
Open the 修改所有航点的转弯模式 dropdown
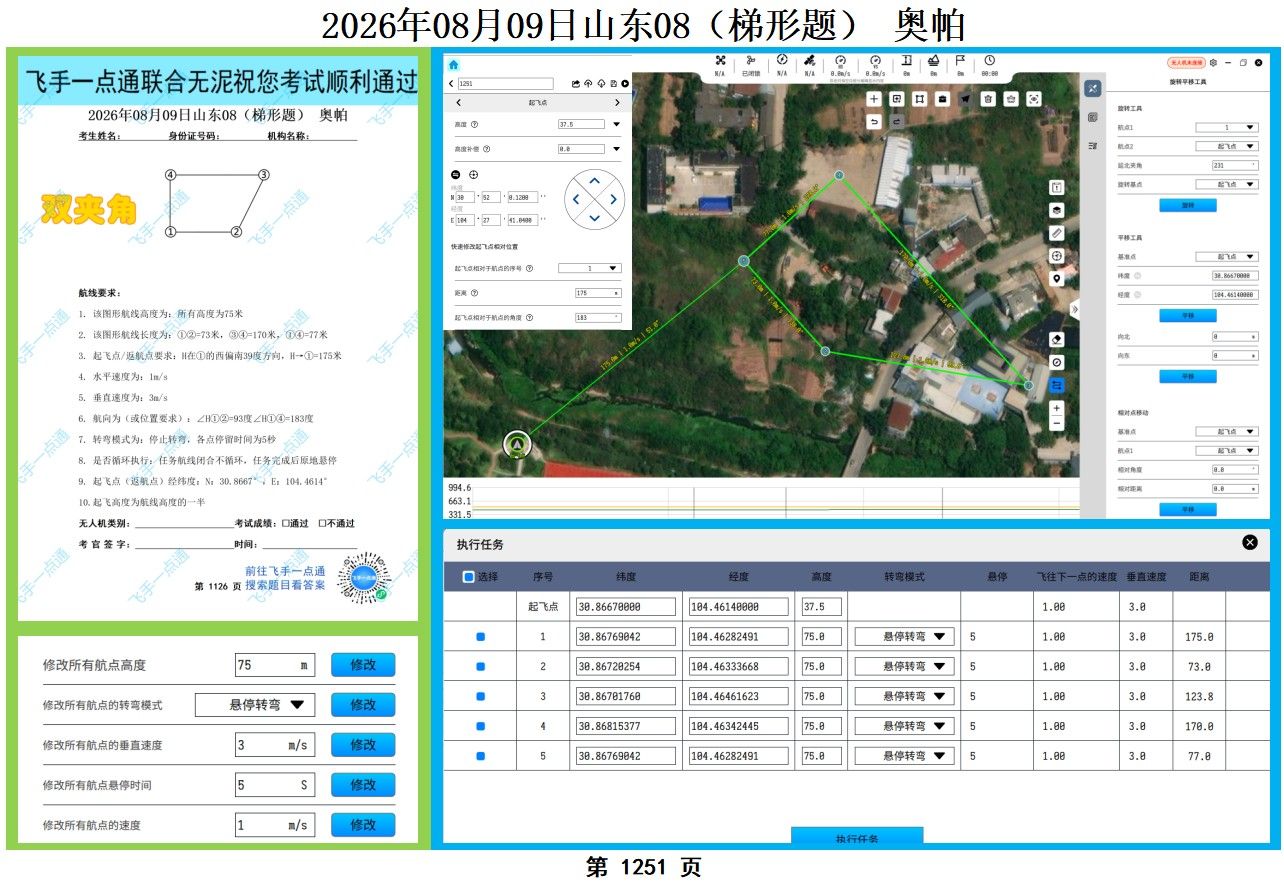click(255, 704)
